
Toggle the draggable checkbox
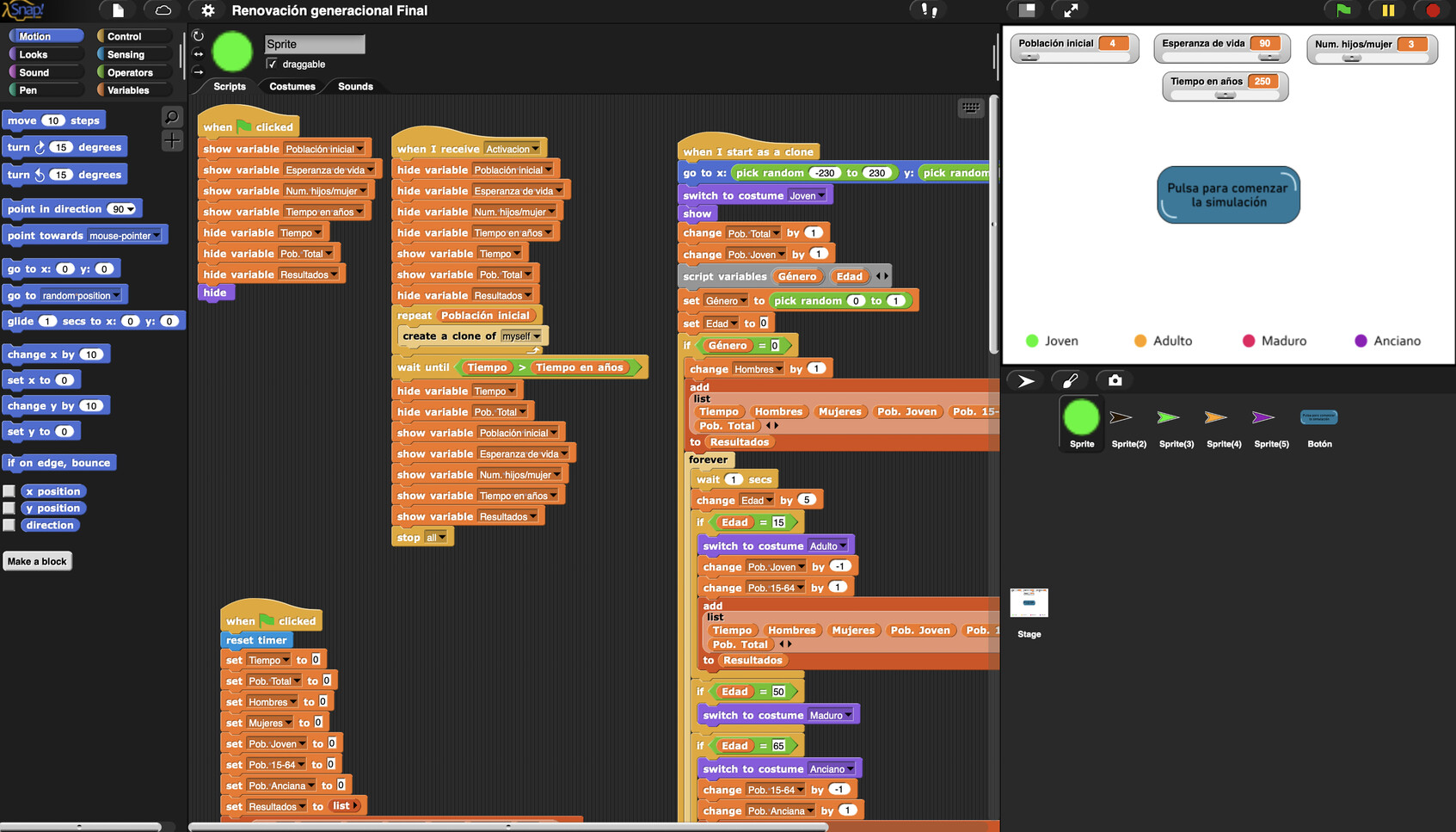(x=272, y=64)
